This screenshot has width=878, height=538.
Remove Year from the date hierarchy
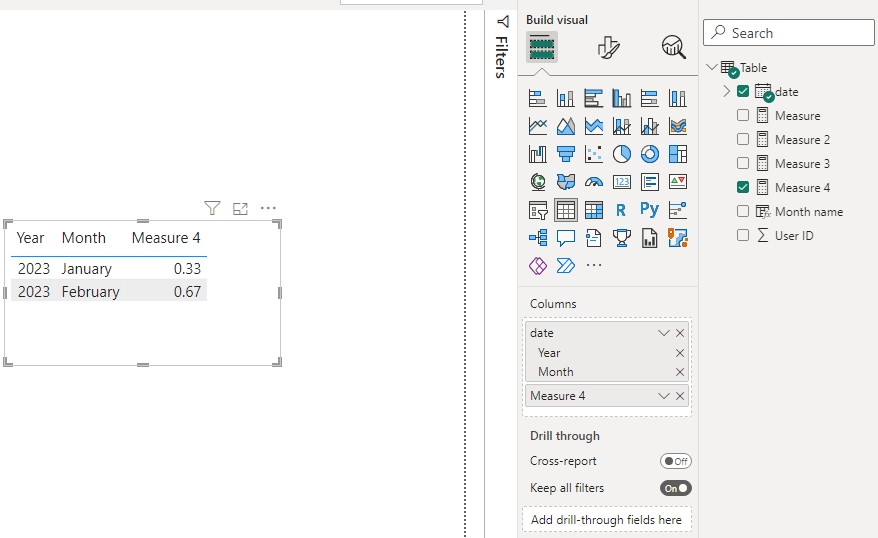(680, 353)
